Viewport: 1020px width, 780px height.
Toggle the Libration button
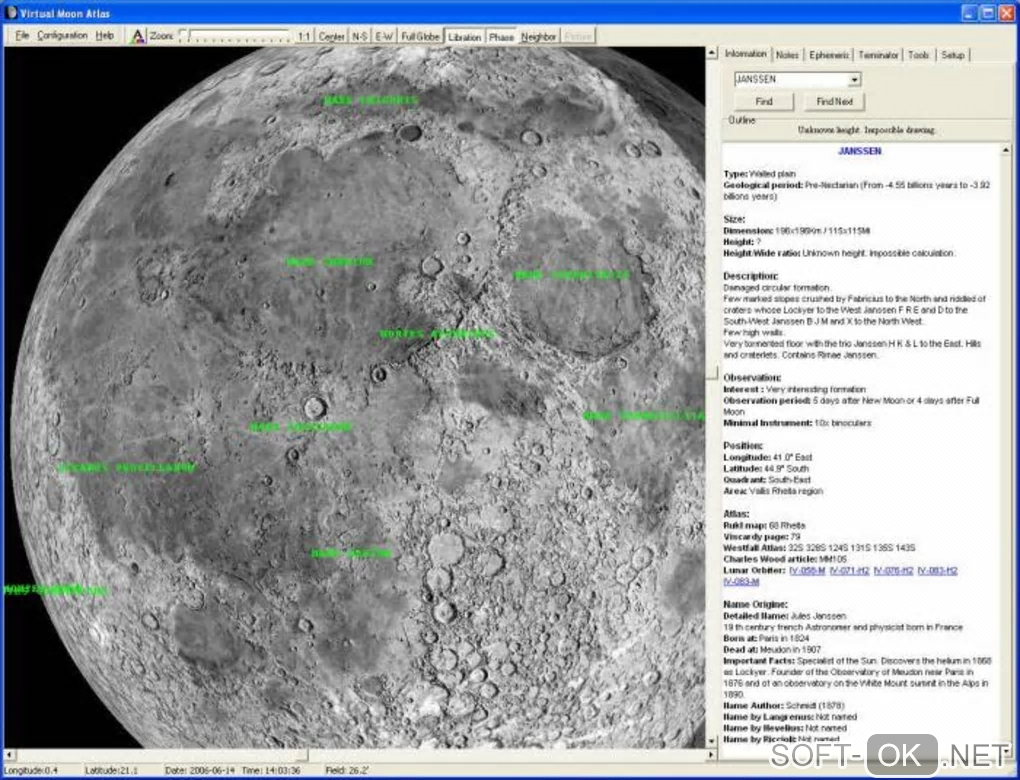pyautogui.click(x=464, y=36)
